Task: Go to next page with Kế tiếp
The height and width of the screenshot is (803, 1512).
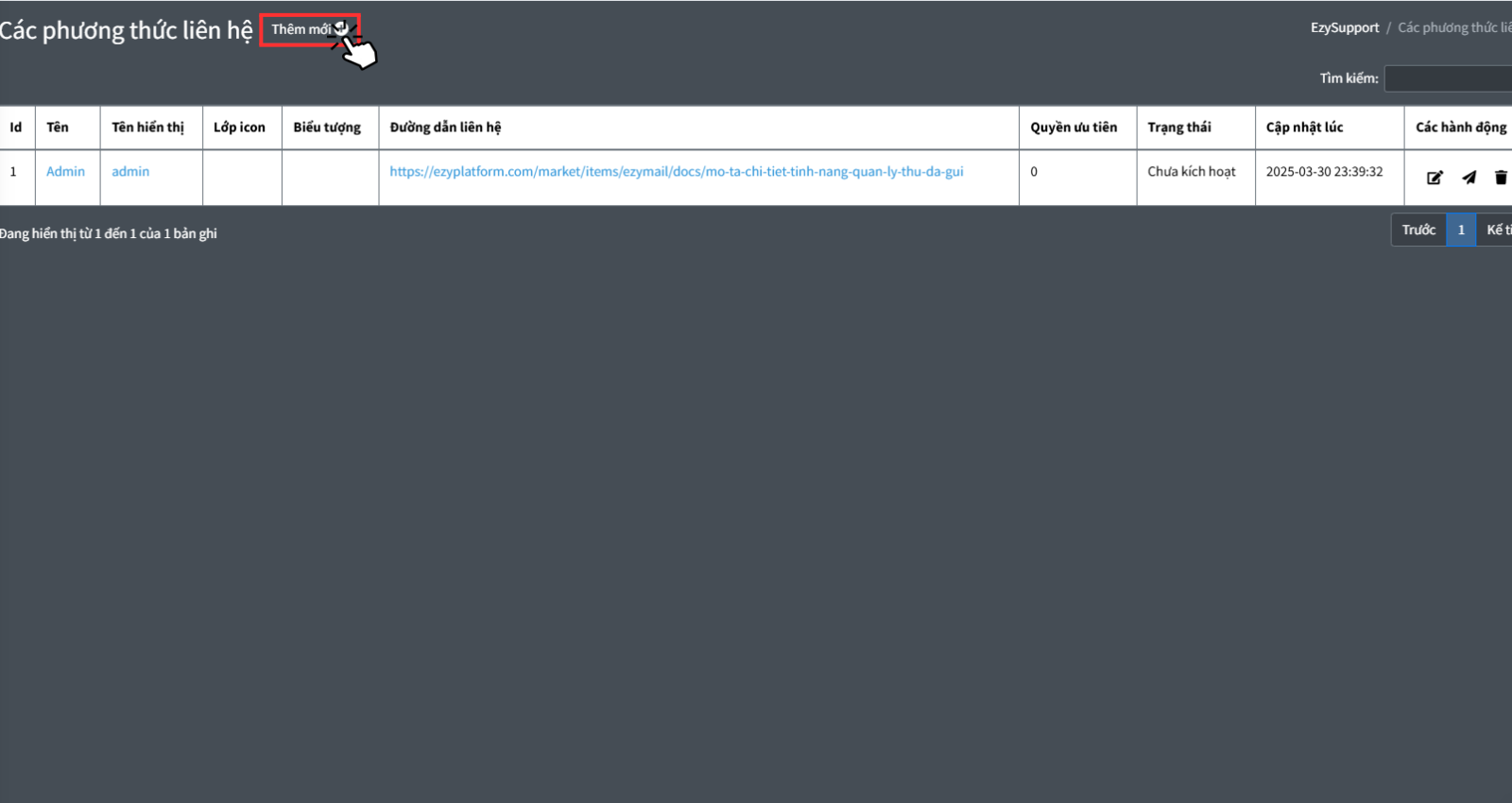Action: 1498,231
